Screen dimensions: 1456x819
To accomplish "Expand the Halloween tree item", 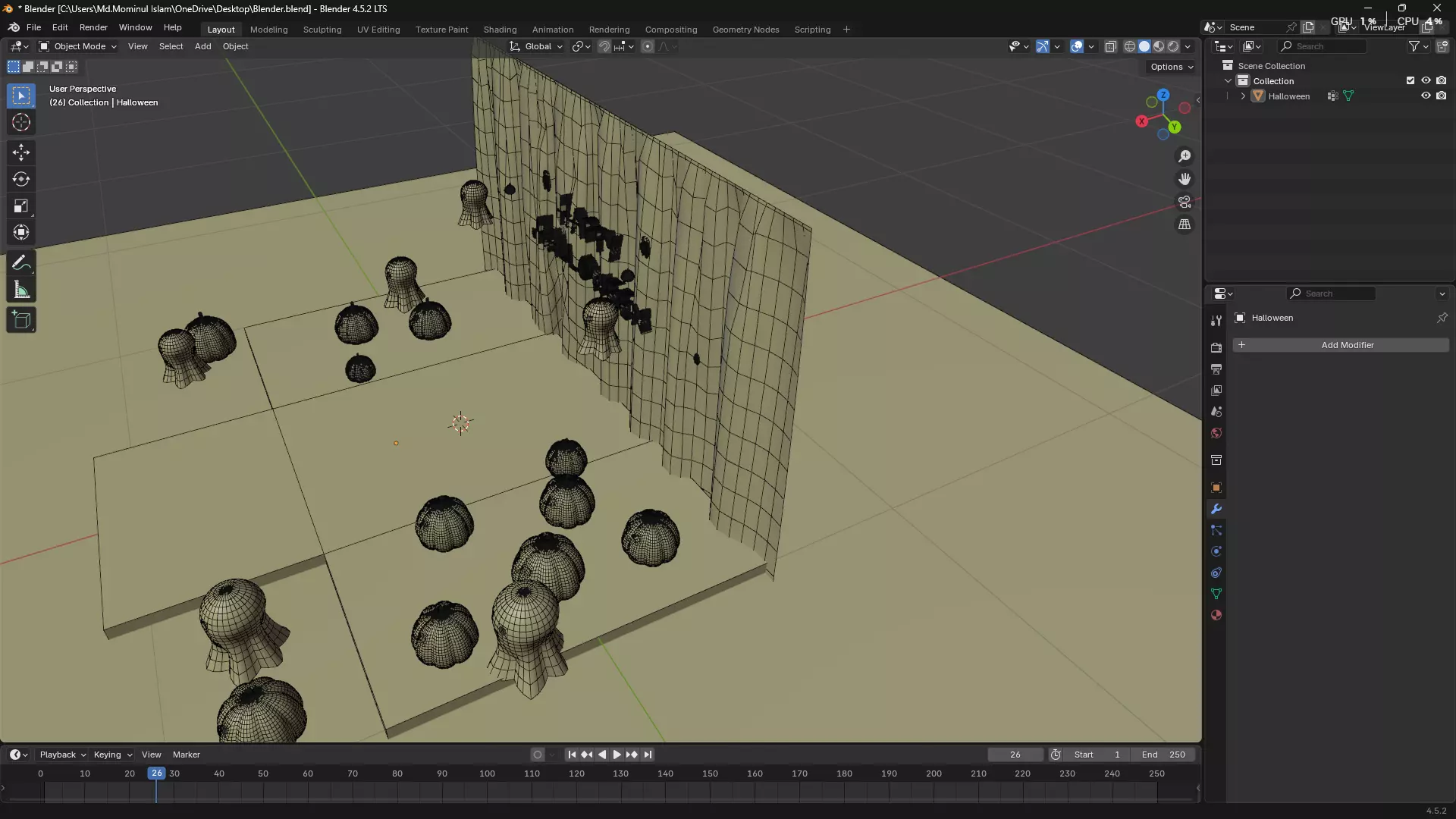I will [1243, 96].
